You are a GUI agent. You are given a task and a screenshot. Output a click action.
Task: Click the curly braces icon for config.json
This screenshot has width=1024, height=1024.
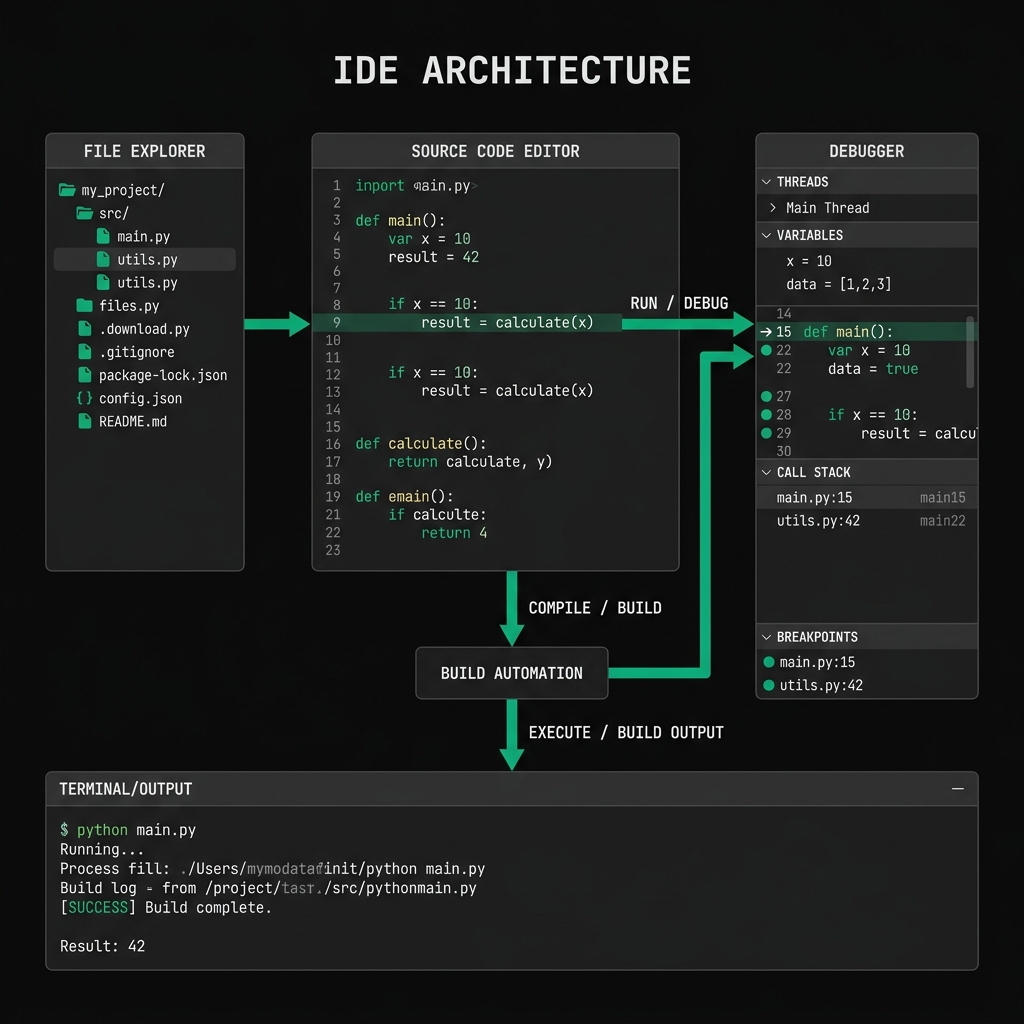point(84,398)
